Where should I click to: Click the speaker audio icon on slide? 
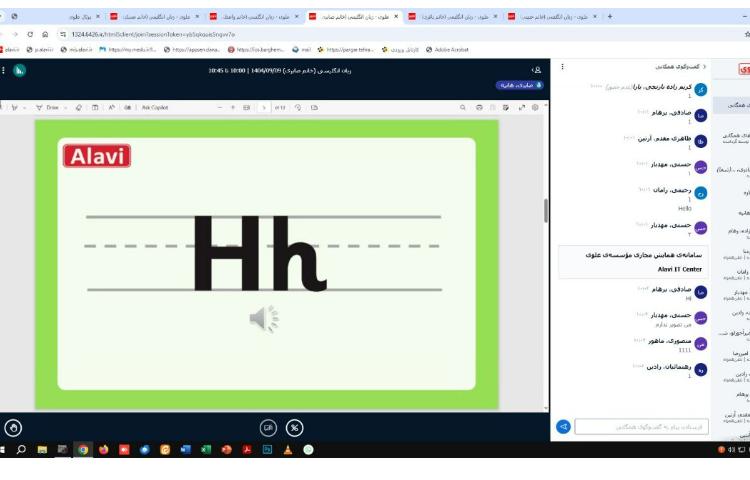point(263,319)
